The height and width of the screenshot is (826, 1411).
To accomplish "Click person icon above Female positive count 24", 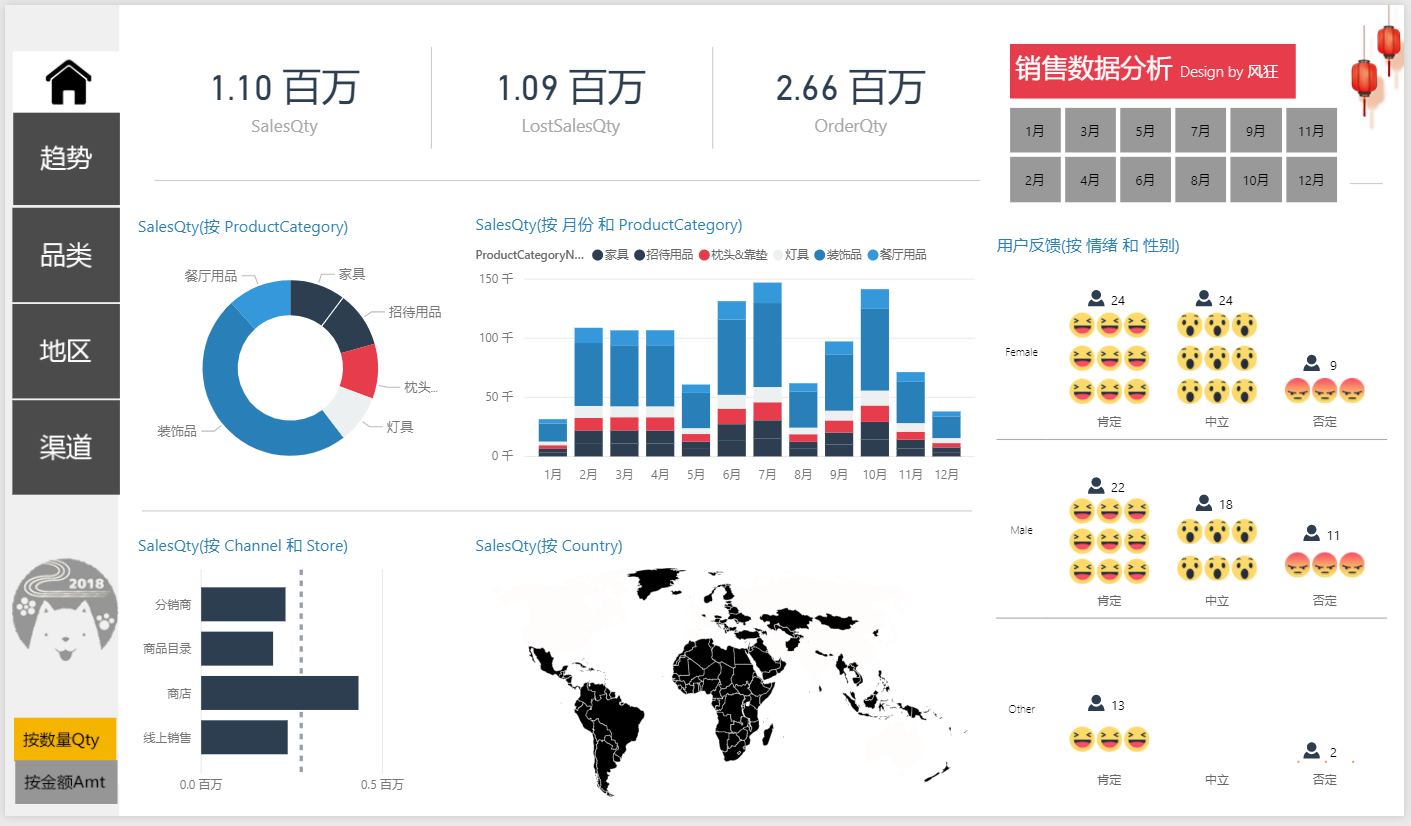I will [x=1096, y=299].
